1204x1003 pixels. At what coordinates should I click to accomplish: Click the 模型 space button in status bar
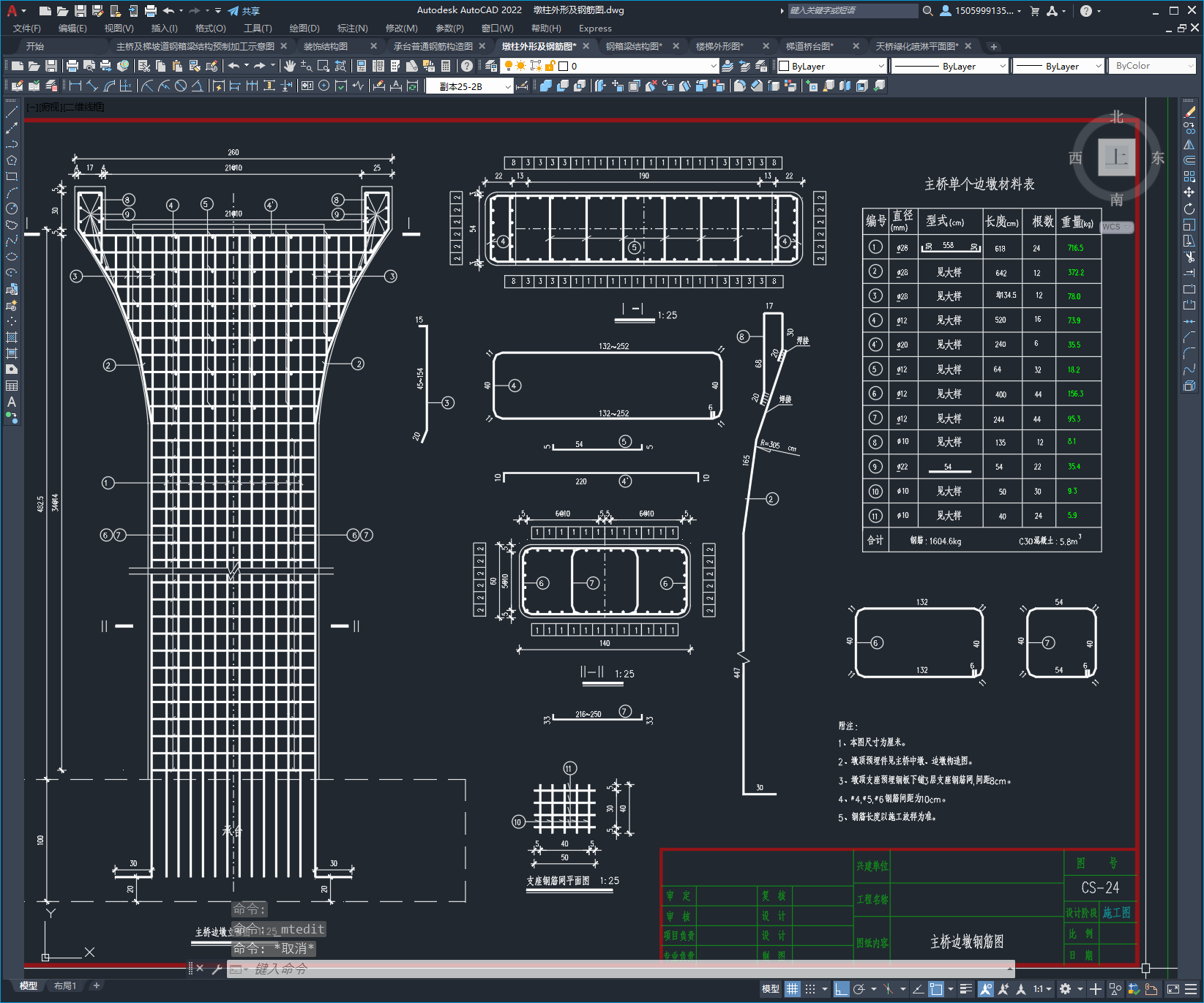coord(771,989)
